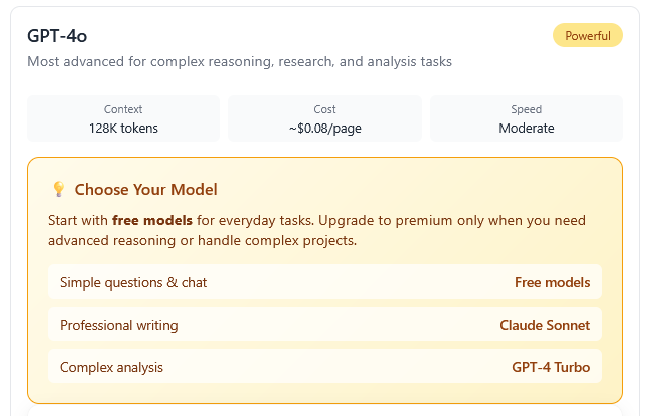Click the Speed label in stats card
The height and width of the screenshot is (416, 652).
[x=526, y=109]
